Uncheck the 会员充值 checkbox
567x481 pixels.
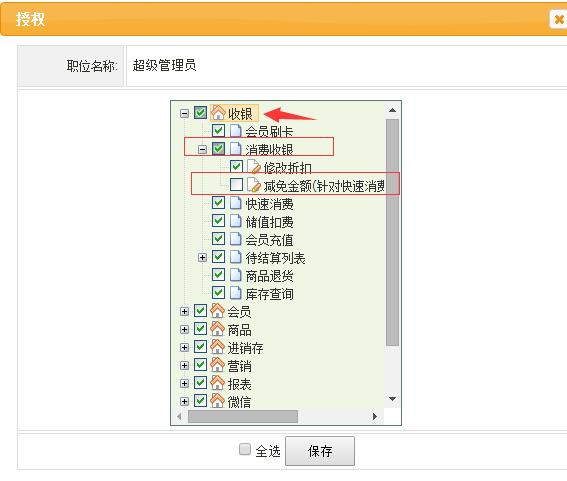click(x=218, y=239)
